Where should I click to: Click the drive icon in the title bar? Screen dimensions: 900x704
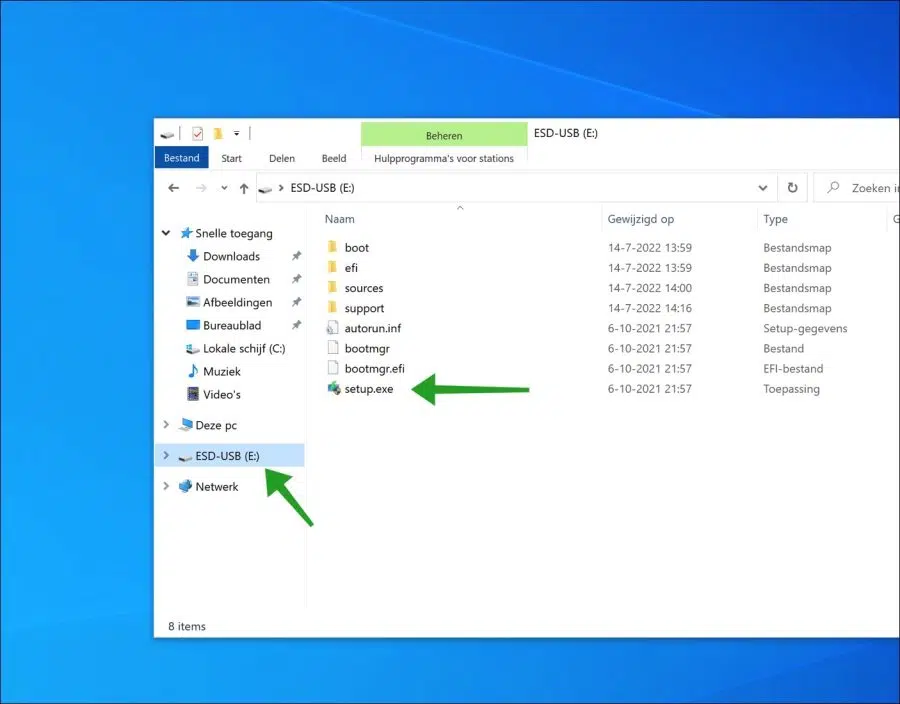click(167, 134)
